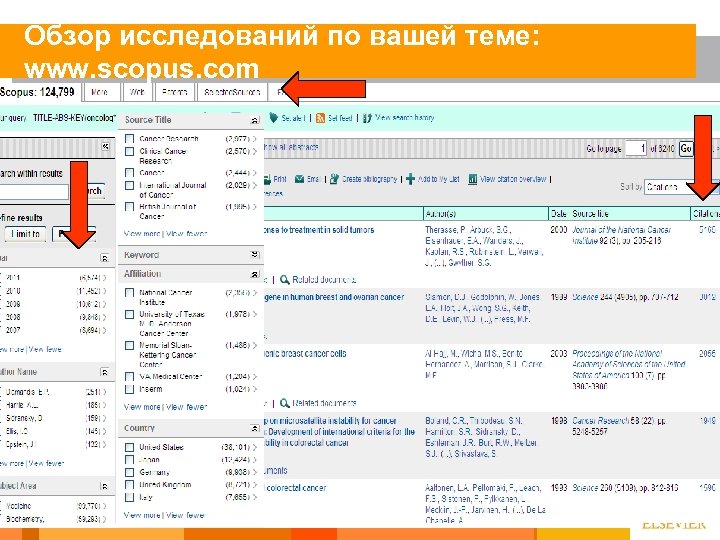
Task: Check the United States country checkbox
Action: click(x=129, y=447)
